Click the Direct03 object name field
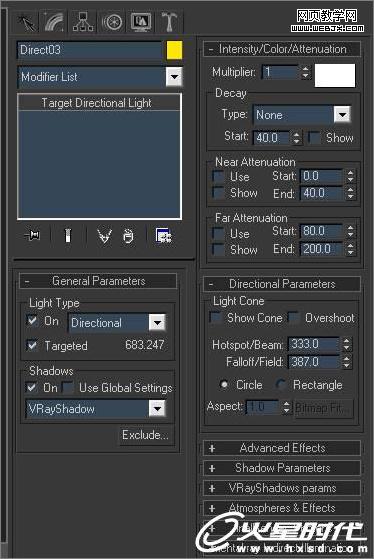 pyautogui.click(x=89, y=50)
